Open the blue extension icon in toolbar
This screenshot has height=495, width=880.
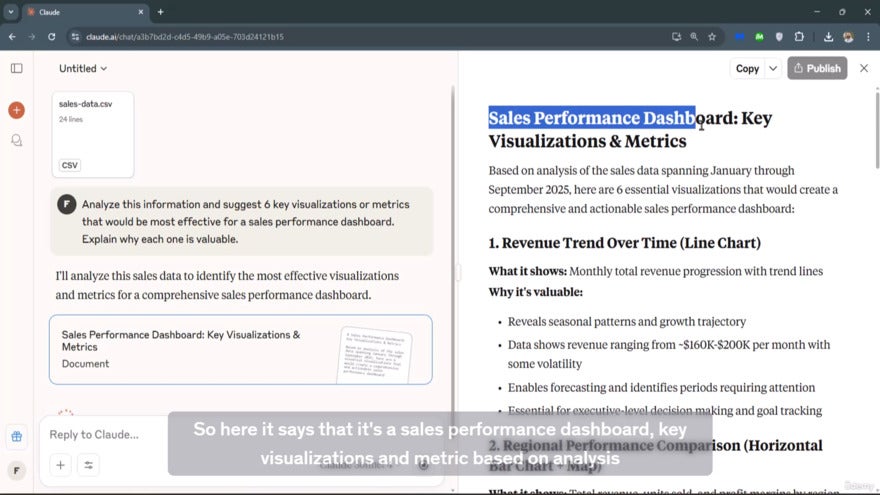point(740,36)
